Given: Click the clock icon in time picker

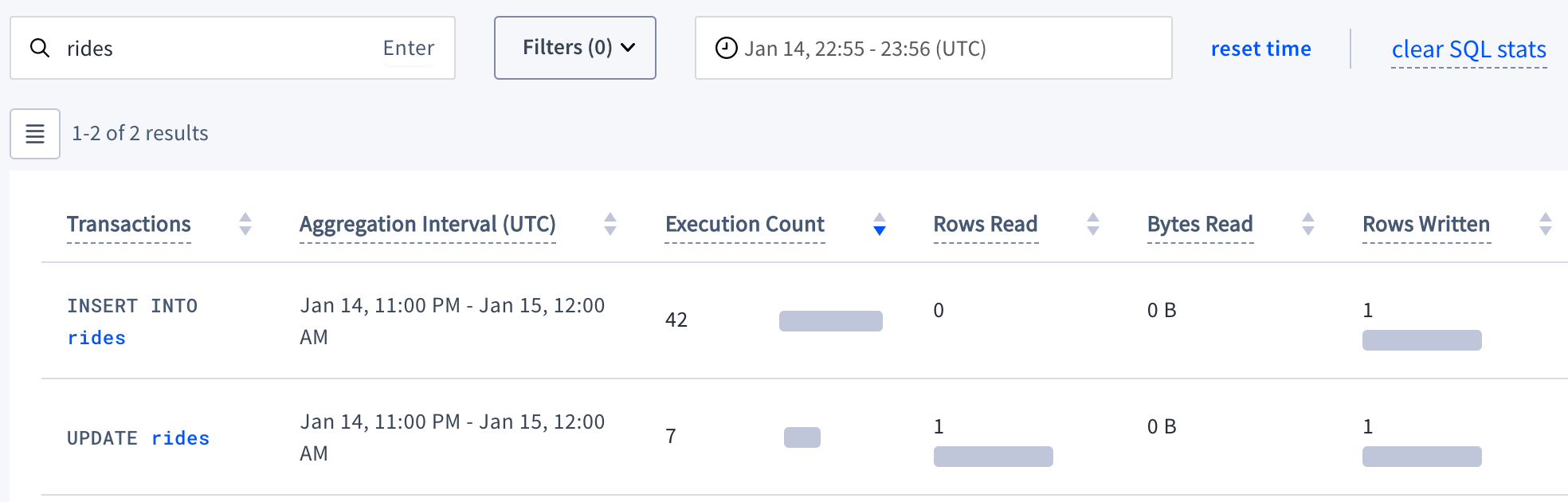Looking at the screenshot, I should (x=726, y=49).
